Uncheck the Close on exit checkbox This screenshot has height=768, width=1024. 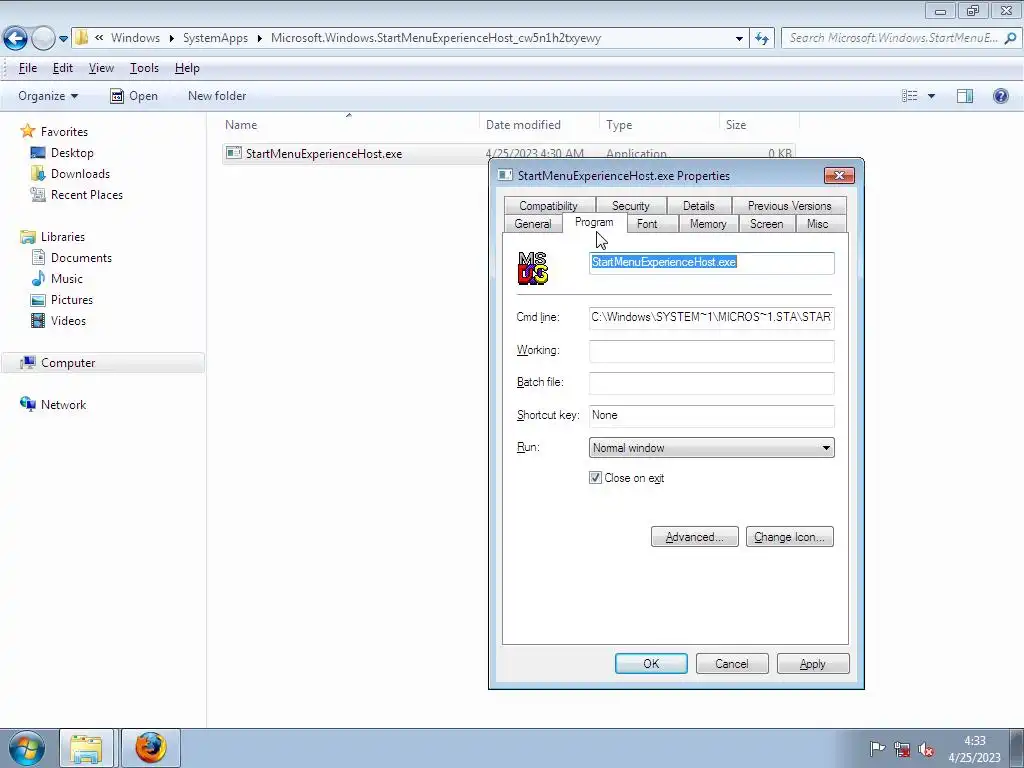pyautogui.click(x=595, y=478)
